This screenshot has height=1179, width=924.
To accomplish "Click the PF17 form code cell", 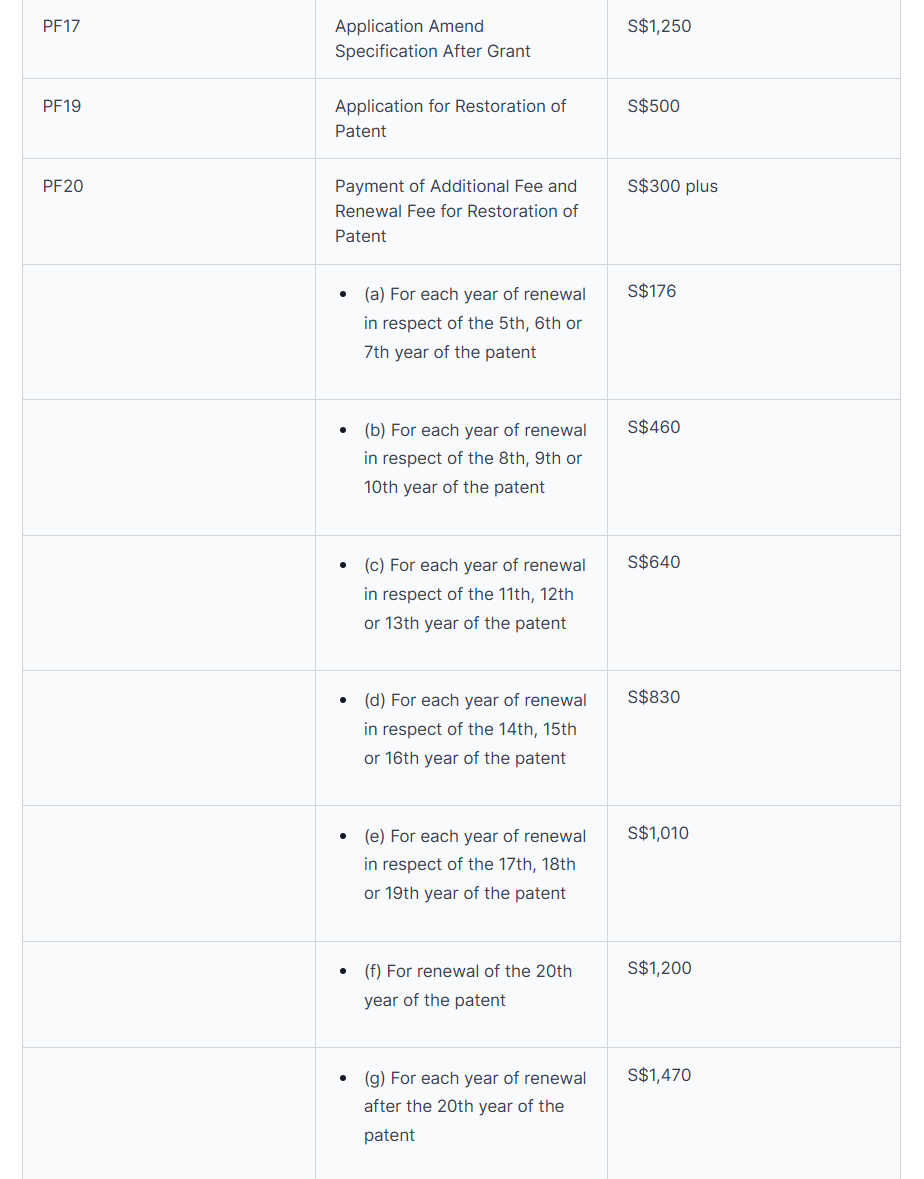I will point(62,26).
